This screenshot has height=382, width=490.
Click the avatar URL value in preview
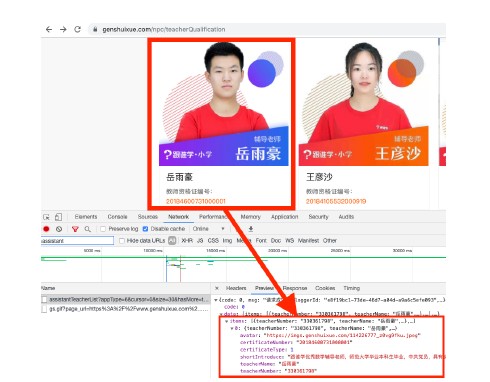click(342, 335)
